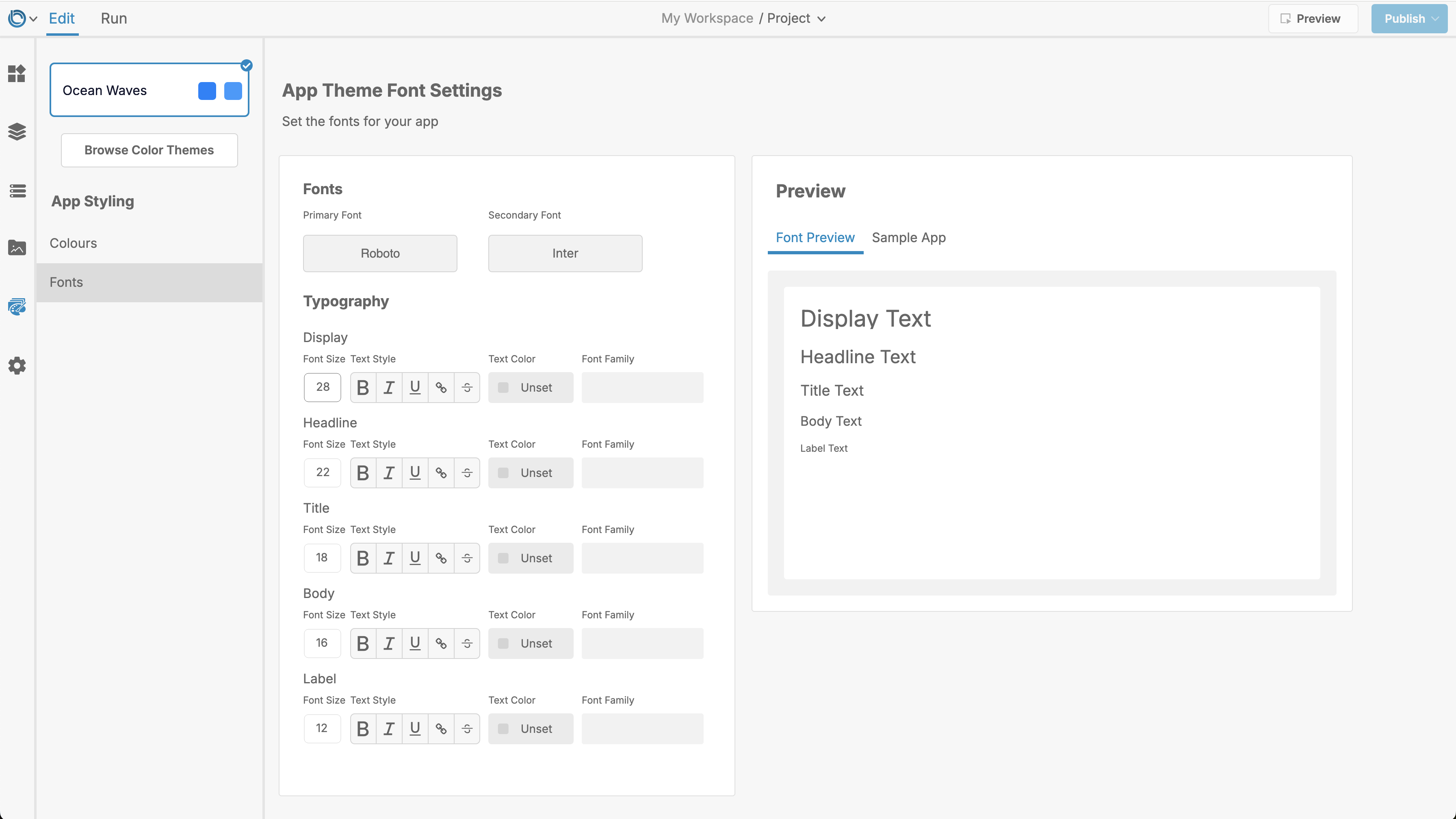
Task: Click link style icon in Body row
Action: 441,644
